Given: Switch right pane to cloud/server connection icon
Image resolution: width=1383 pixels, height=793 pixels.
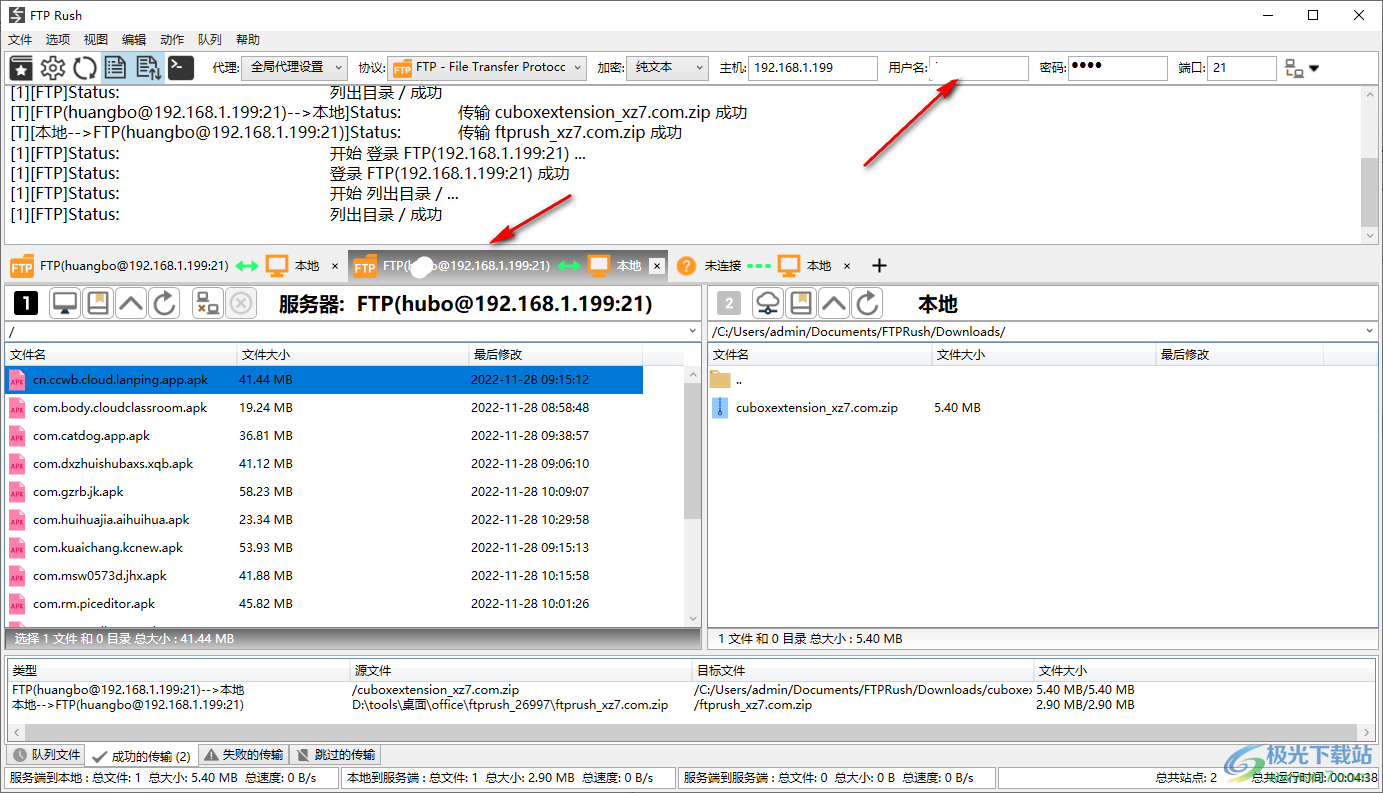Looking at the screenshot, I should tap(768, 304).
